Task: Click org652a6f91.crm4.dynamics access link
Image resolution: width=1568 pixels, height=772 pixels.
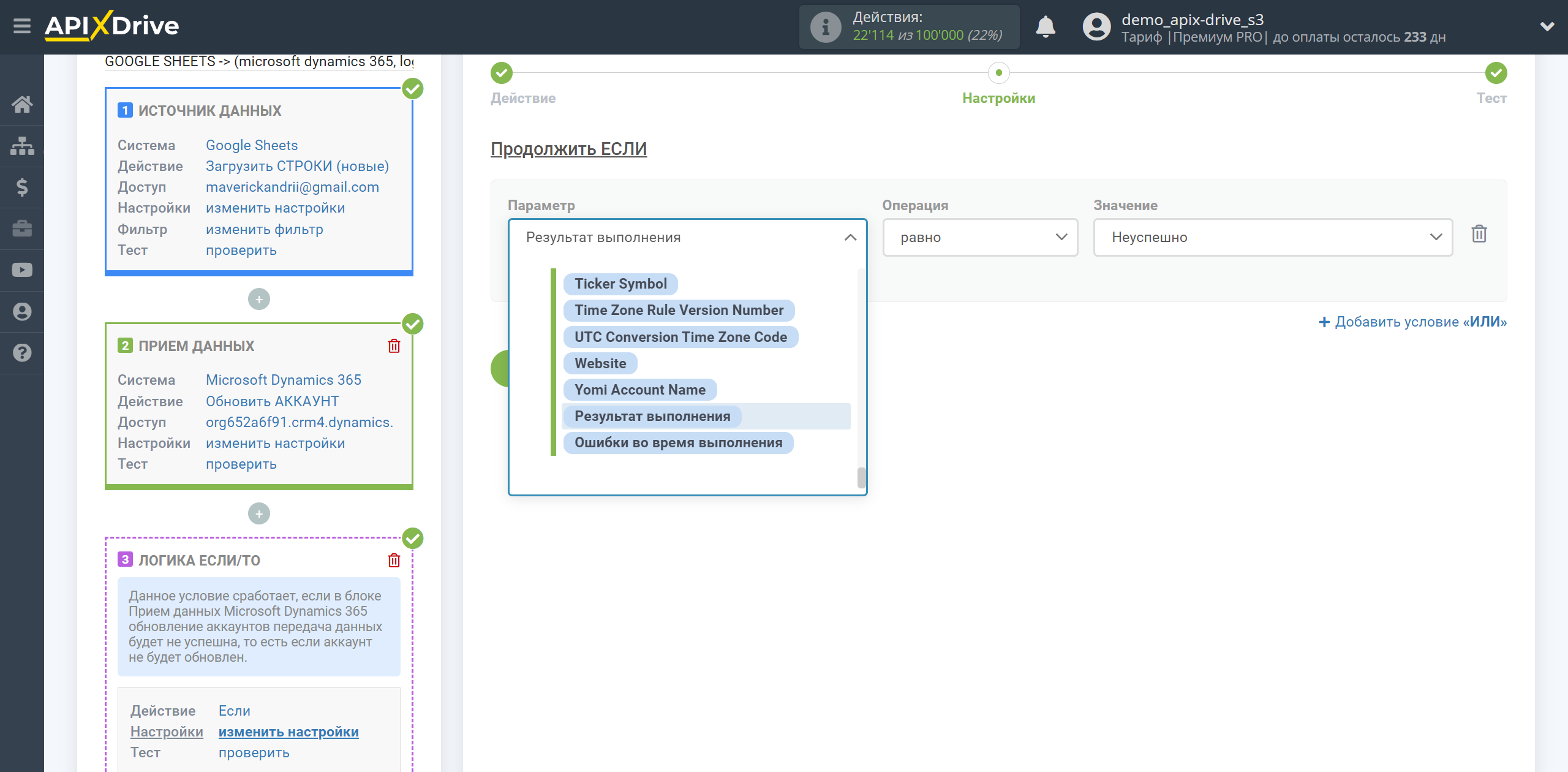Action: (x=299, y=423)
